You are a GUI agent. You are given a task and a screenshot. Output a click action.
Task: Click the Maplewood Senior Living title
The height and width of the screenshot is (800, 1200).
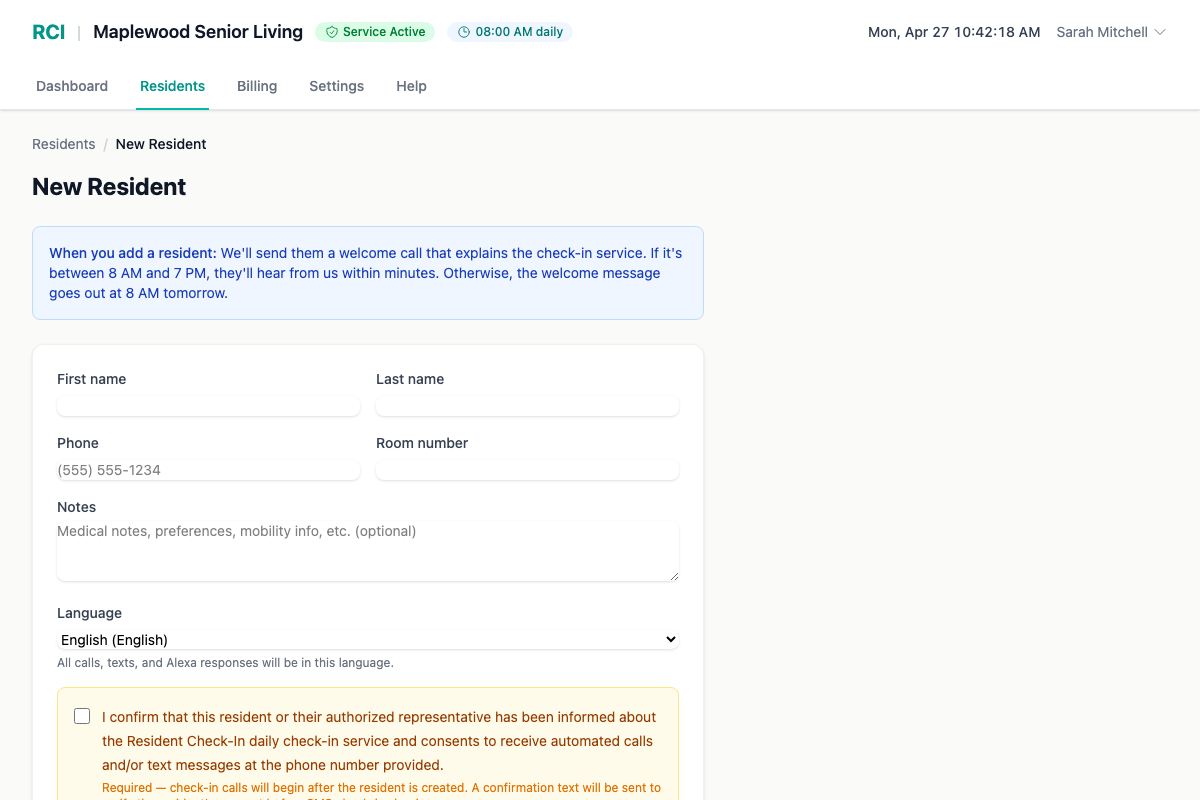(198, 32)
